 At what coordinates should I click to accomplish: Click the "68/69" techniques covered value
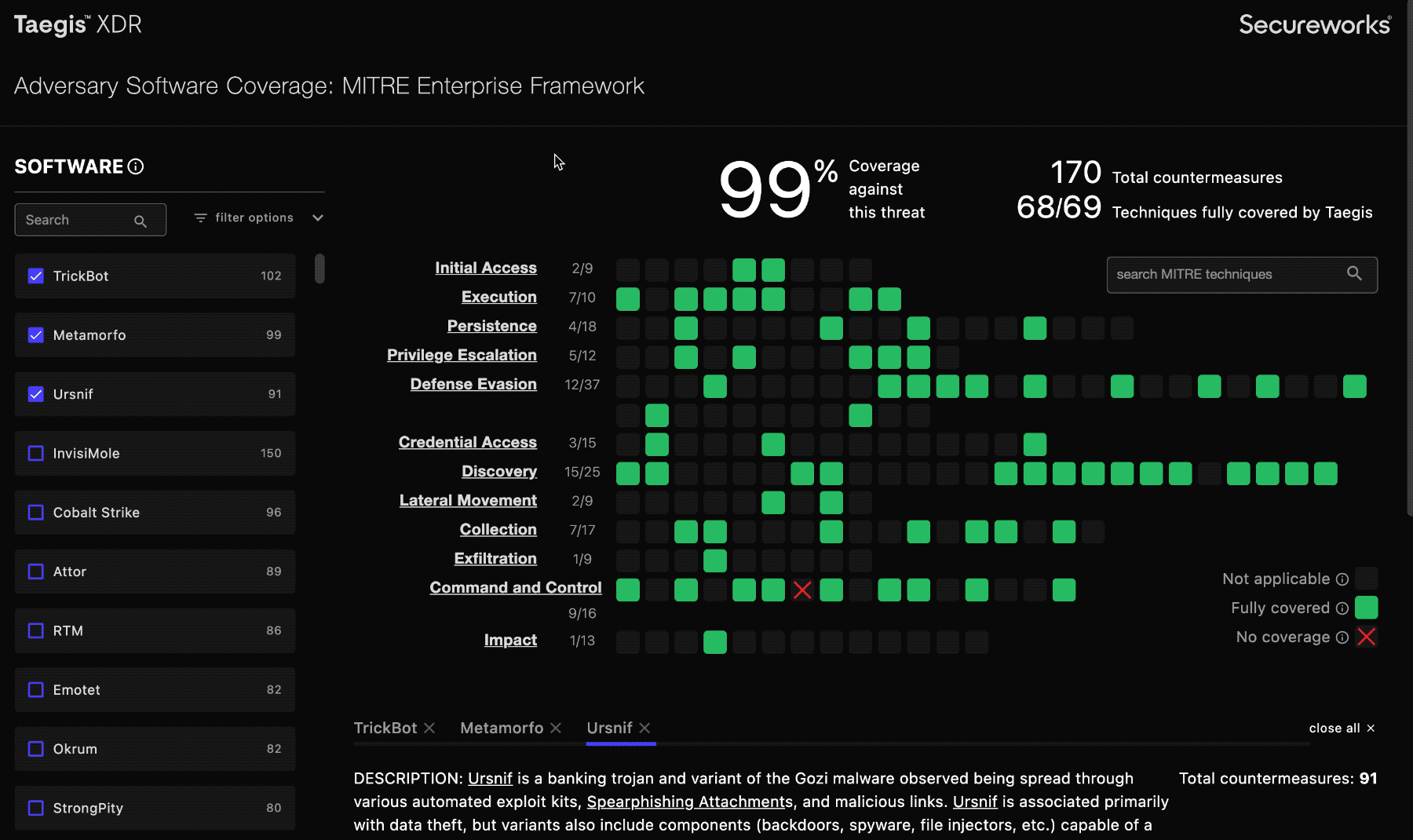pyautogui.click(x=1059, y=207)
